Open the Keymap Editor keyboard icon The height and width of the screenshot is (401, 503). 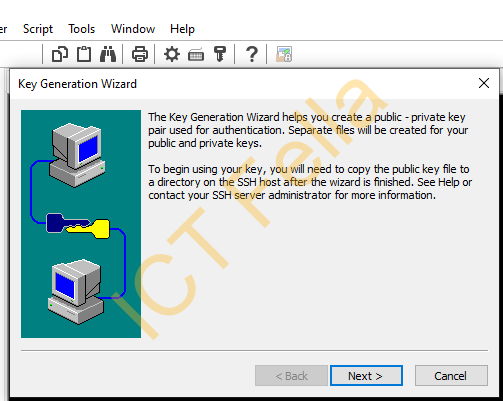click(196, 54)
